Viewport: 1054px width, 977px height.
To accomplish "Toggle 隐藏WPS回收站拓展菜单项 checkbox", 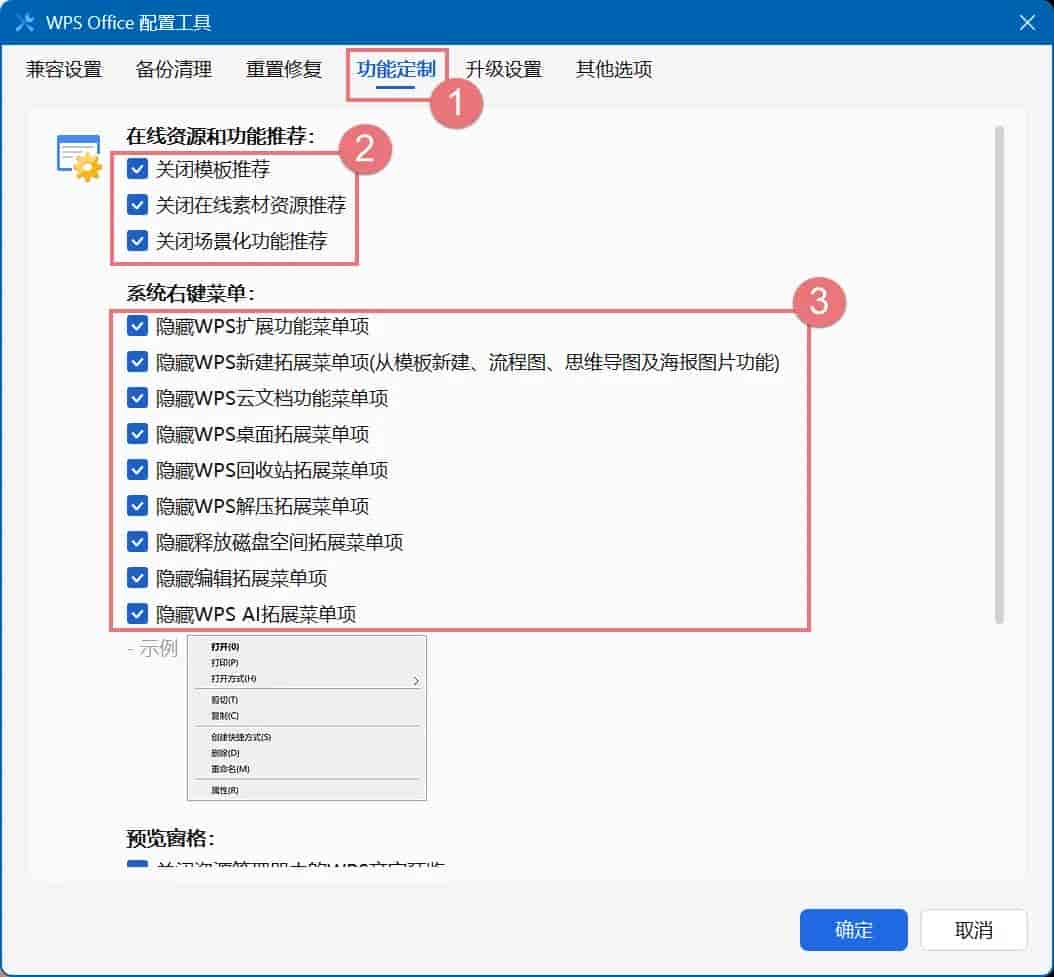I will click(x=137, y=469).
